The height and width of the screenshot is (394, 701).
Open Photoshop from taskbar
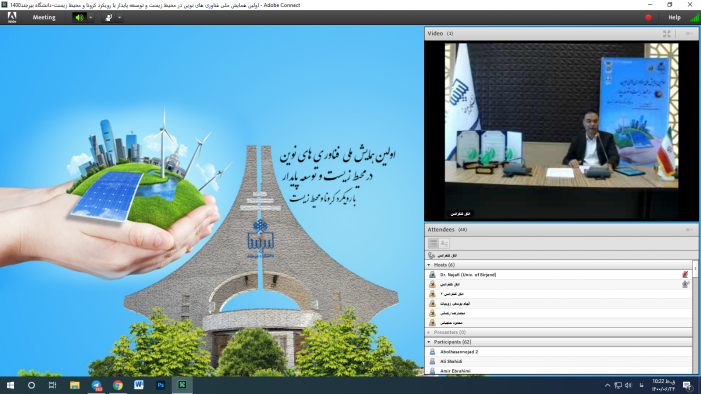(160, 385)
